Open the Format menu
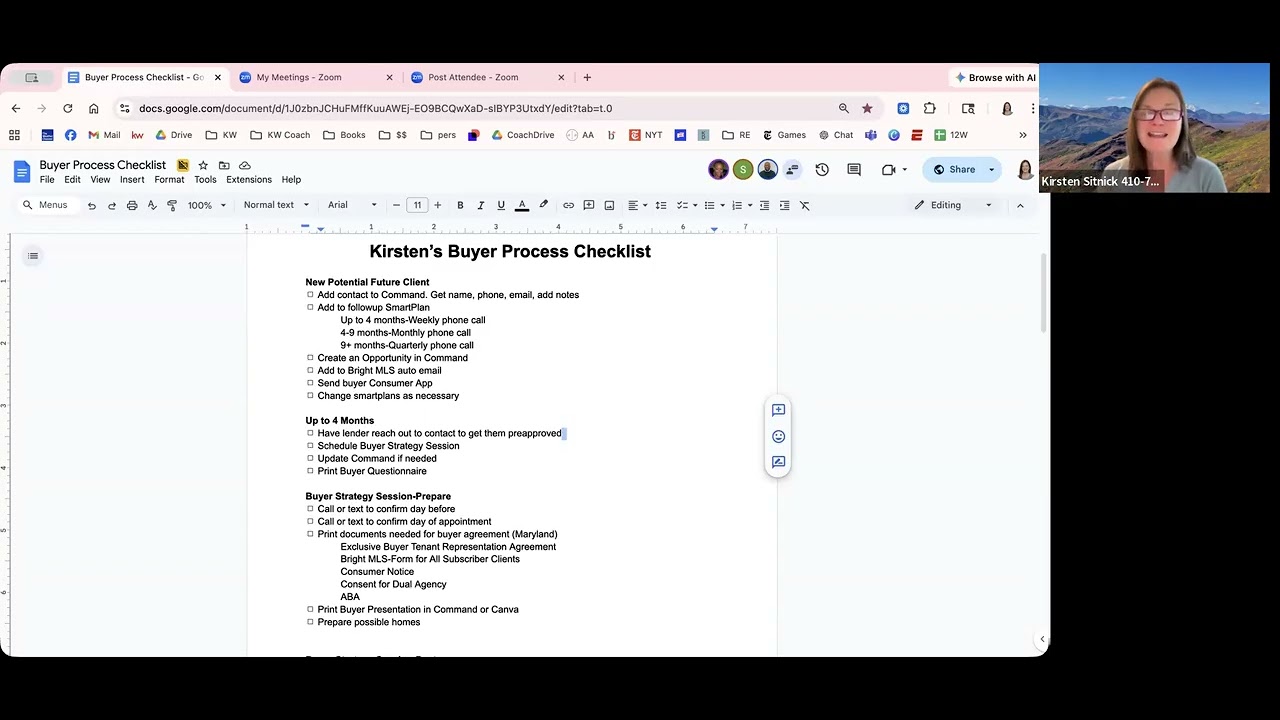This screenshot has height=720, width=1280. [169, 180]
